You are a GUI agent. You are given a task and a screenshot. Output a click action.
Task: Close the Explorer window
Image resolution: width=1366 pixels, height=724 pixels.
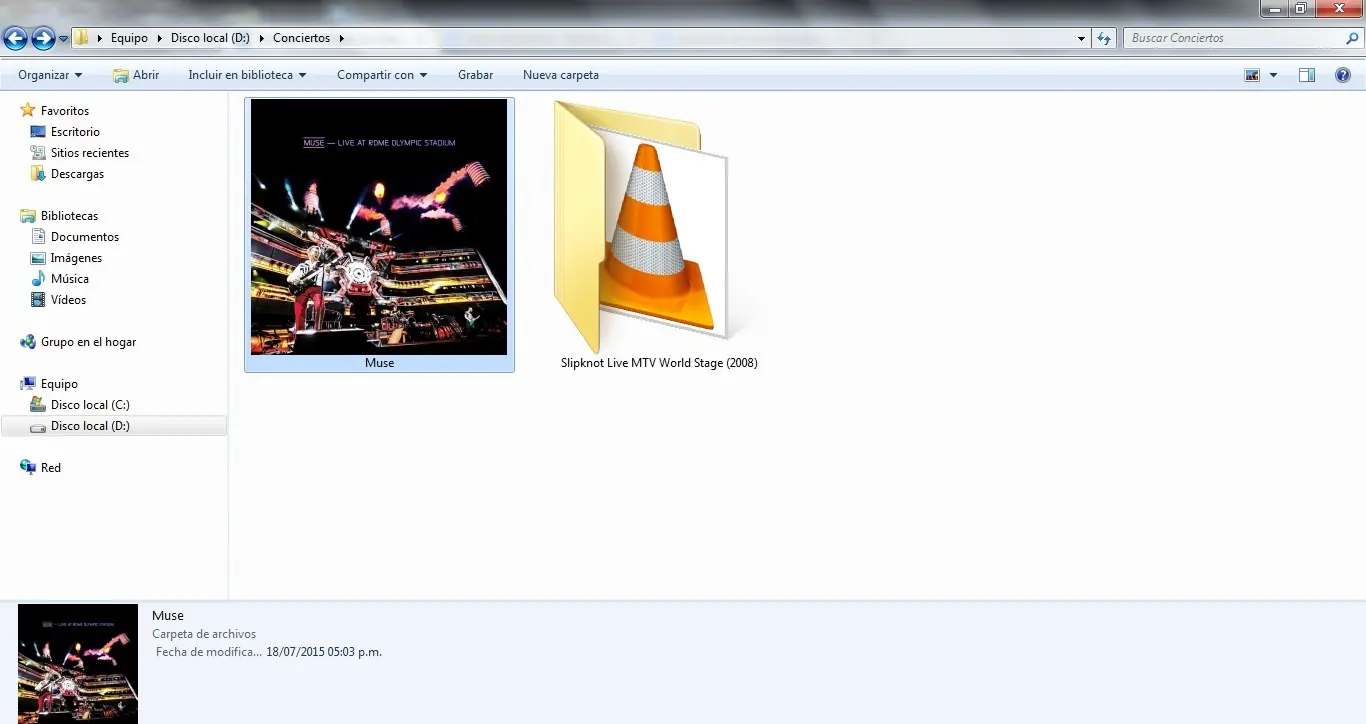coord(1339,8)
